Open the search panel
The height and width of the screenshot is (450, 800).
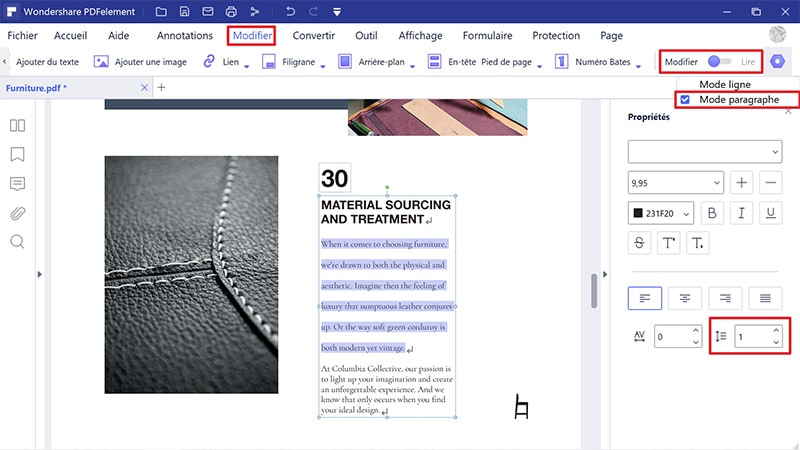[x=17, y=241]
